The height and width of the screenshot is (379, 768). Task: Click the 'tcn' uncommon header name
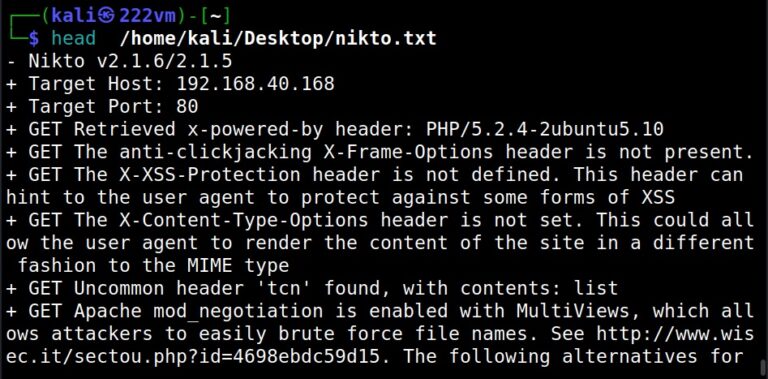click(x=284, y=288)
